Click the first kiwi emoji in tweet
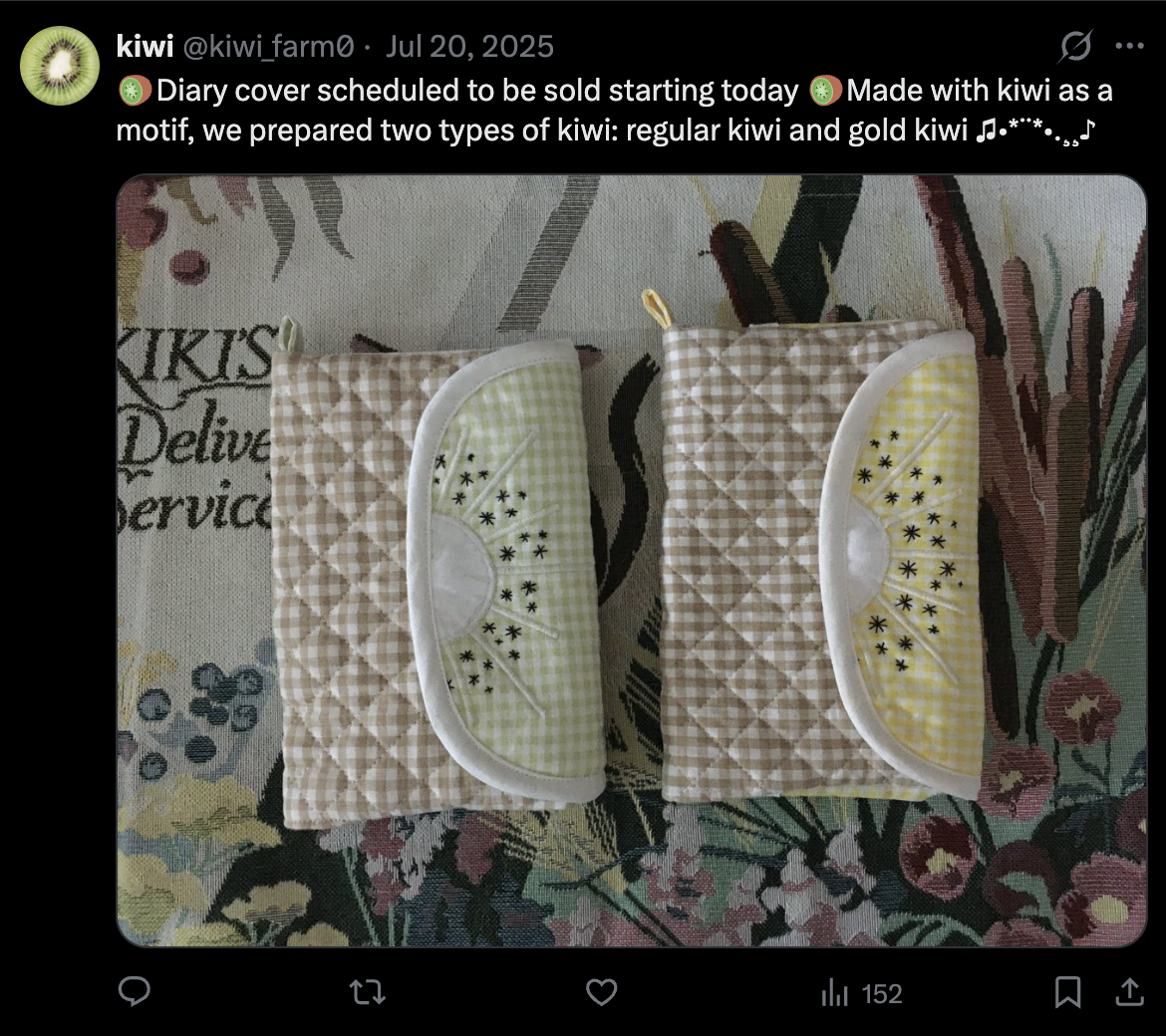Viewport: 1166px width, 1036px height. coord(135,91)
